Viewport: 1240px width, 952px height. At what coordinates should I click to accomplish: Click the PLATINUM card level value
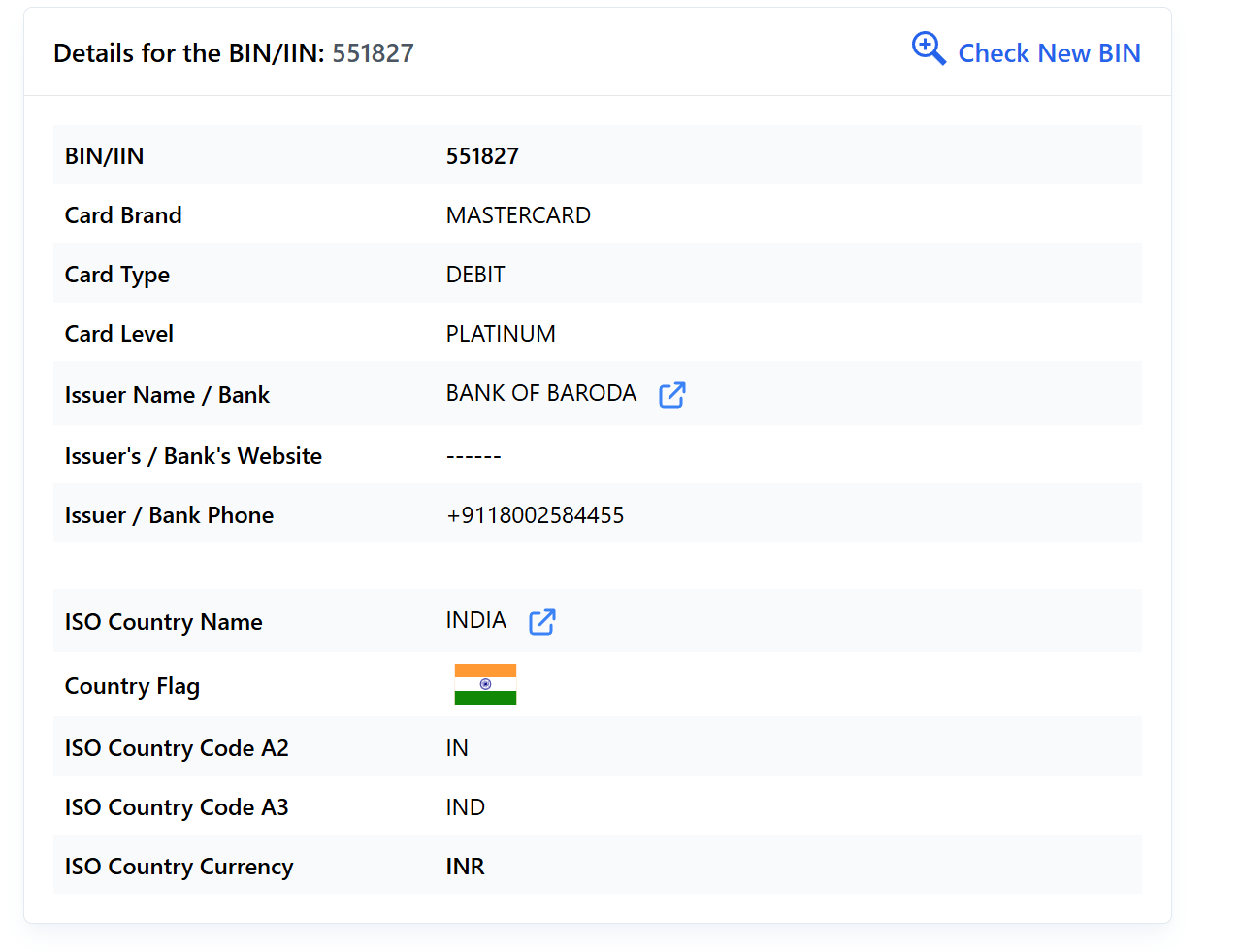pyautogui.click(x=501, y=334)
